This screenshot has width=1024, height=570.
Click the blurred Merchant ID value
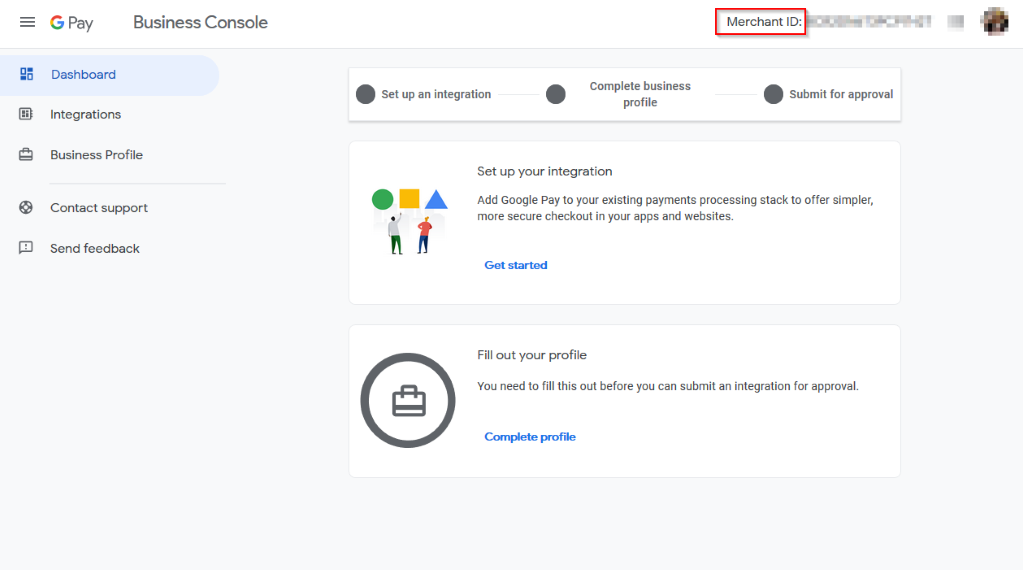coord(869,22)
